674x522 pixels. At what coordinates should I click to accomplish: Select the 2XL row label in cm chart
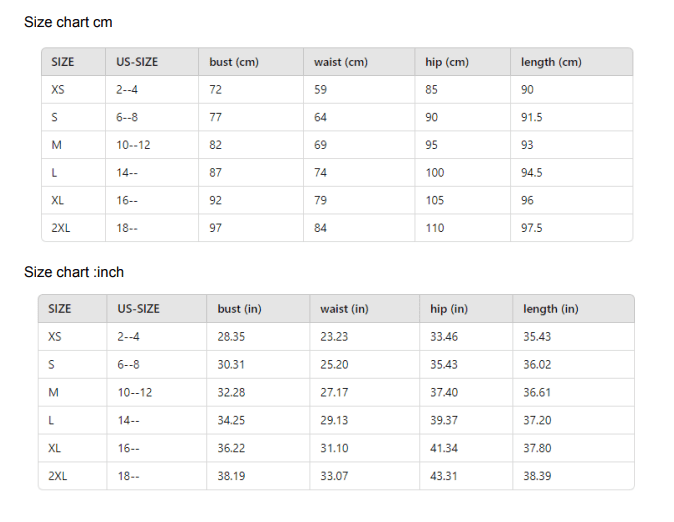click(61, 228)
